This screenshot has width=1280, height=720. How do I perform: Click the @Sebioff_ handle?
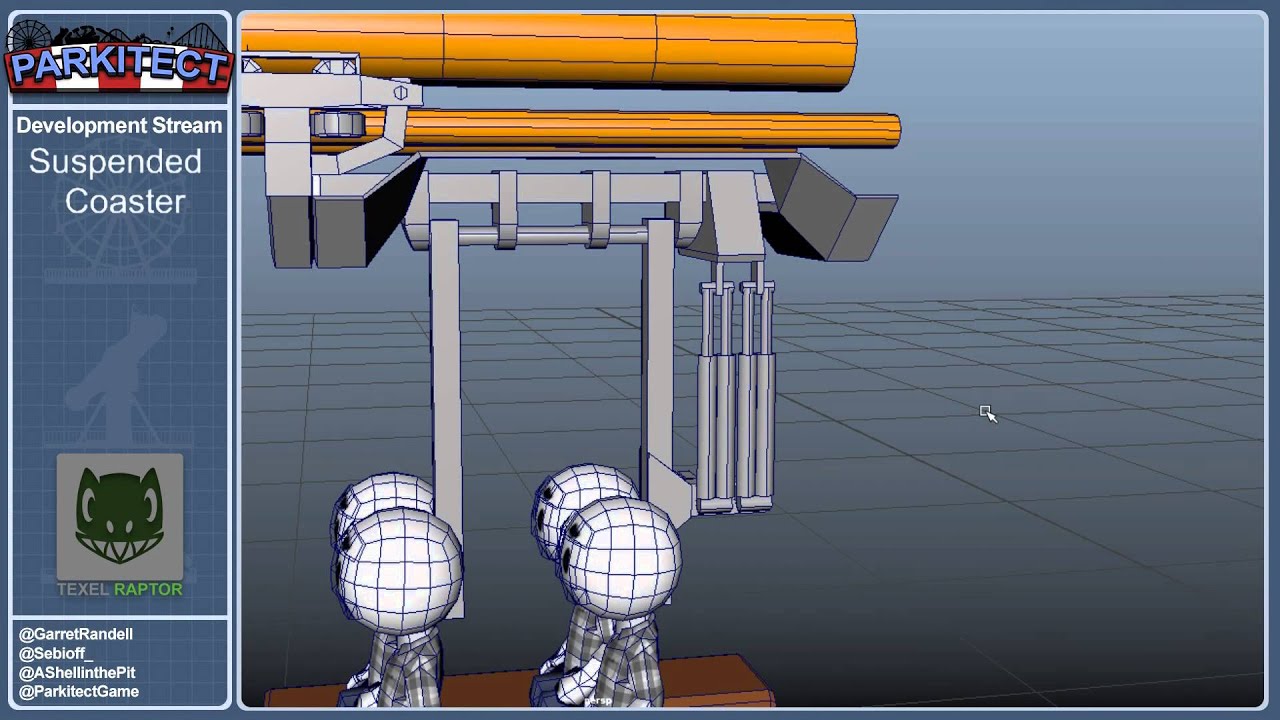click(55, 653)
